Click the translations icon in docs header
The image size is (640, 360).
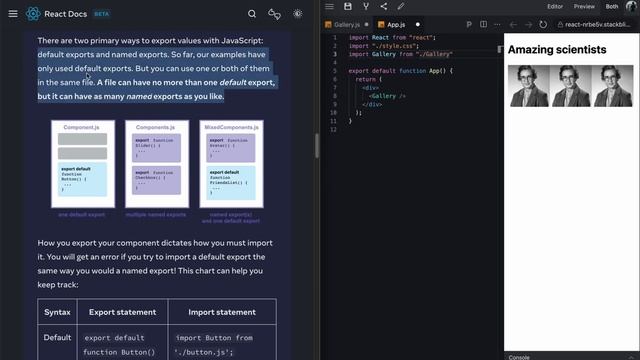coord(274,14)
